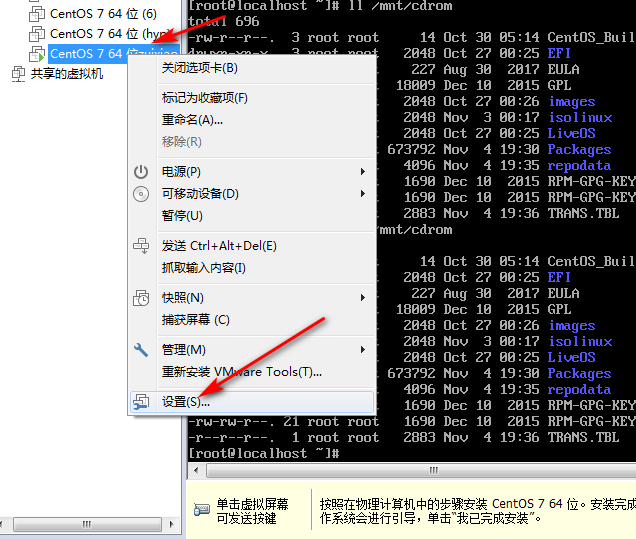Click the 'total 696' line in the terminal
Viewport: 636px width, 539px height.
pyautogui.click(x=224, y=21)
